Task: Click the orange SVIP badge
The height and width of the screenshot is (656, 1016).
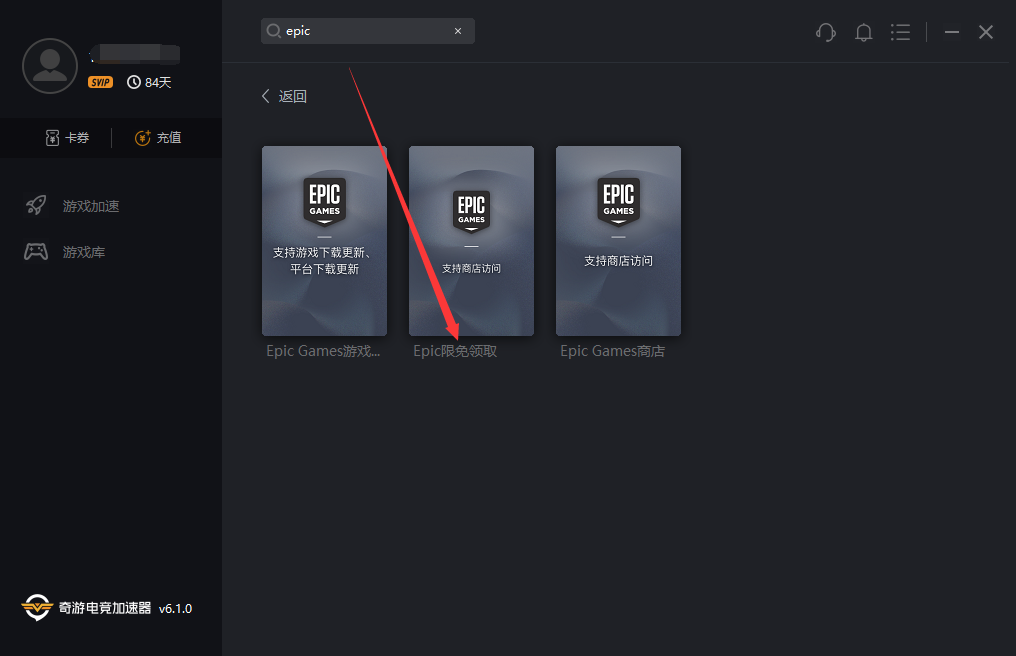Action: click(100, 82)
